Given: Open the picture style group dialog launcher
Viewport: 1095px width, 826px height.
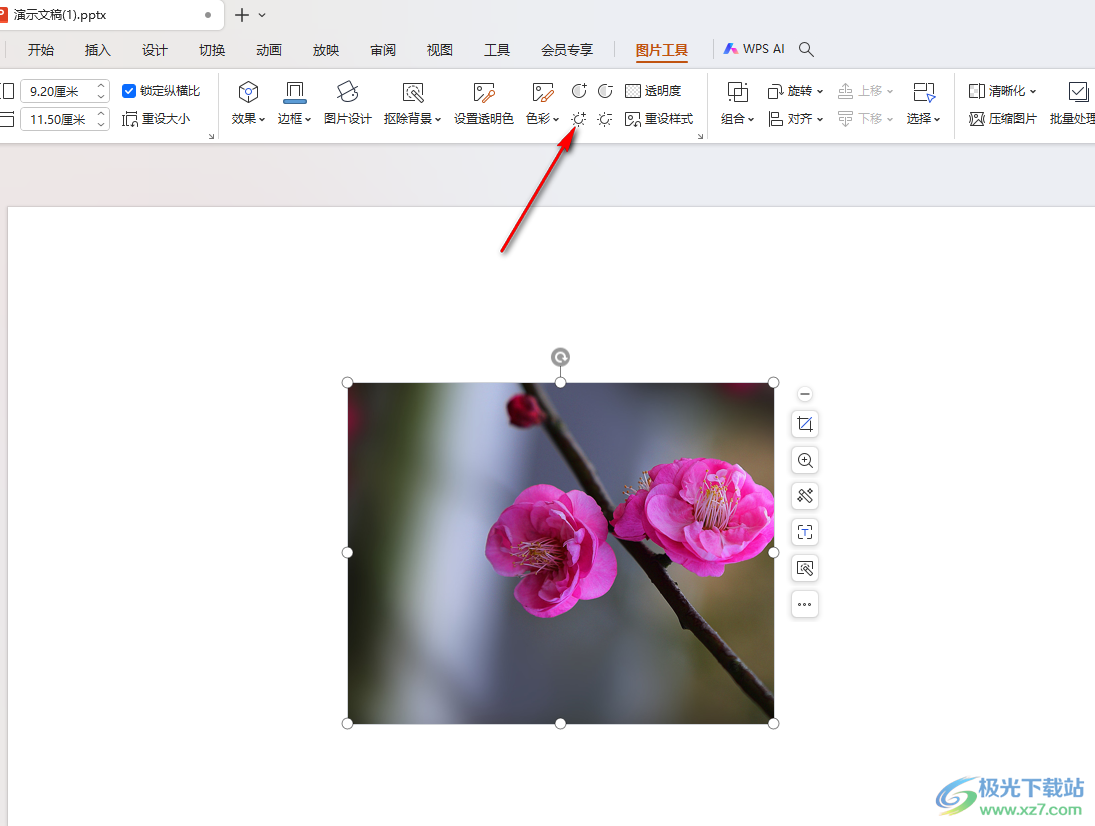Looking at the screenshot, I should pyautogui.click(x=700, y=136).
